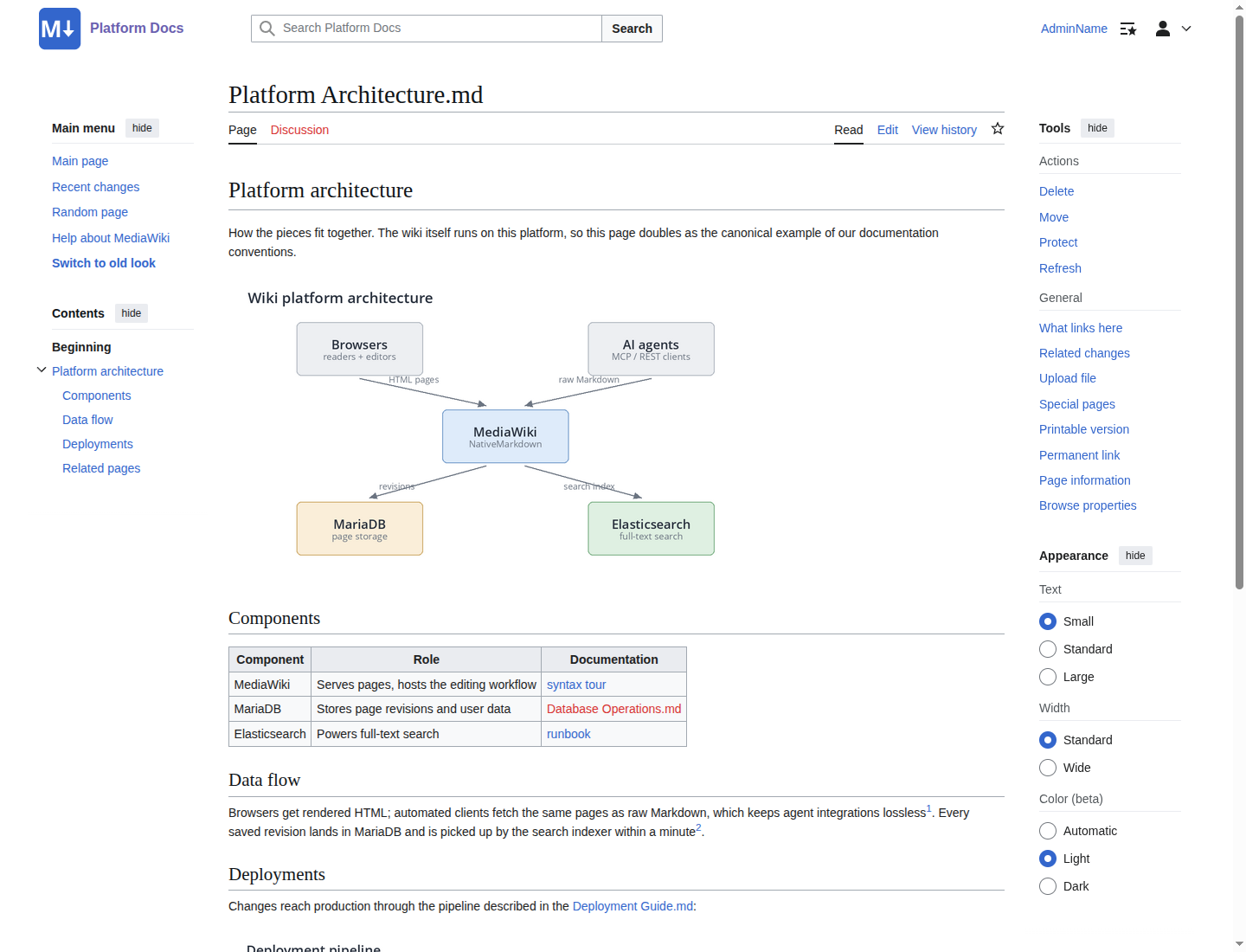The height and width of the screenshot is (952, 1246).
Task: Open Random page link
Action: click(90, 212)
